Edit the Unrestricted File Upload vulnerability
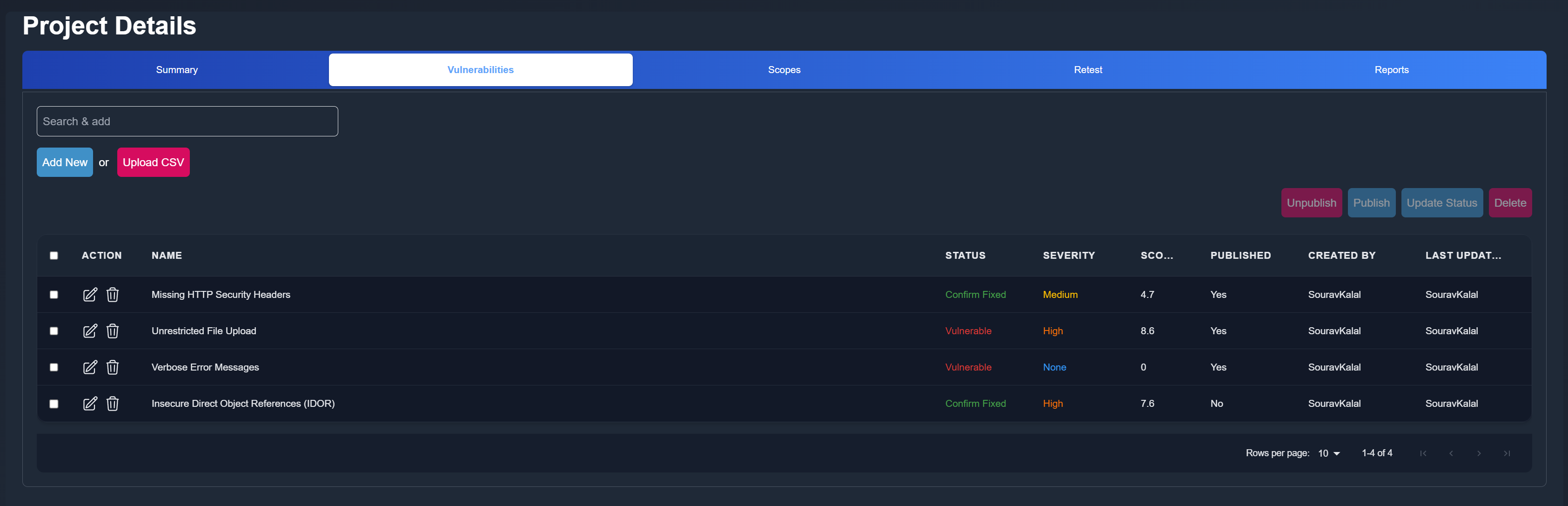The width and height of the screenshot is (1568, 506). click(90, 331)
